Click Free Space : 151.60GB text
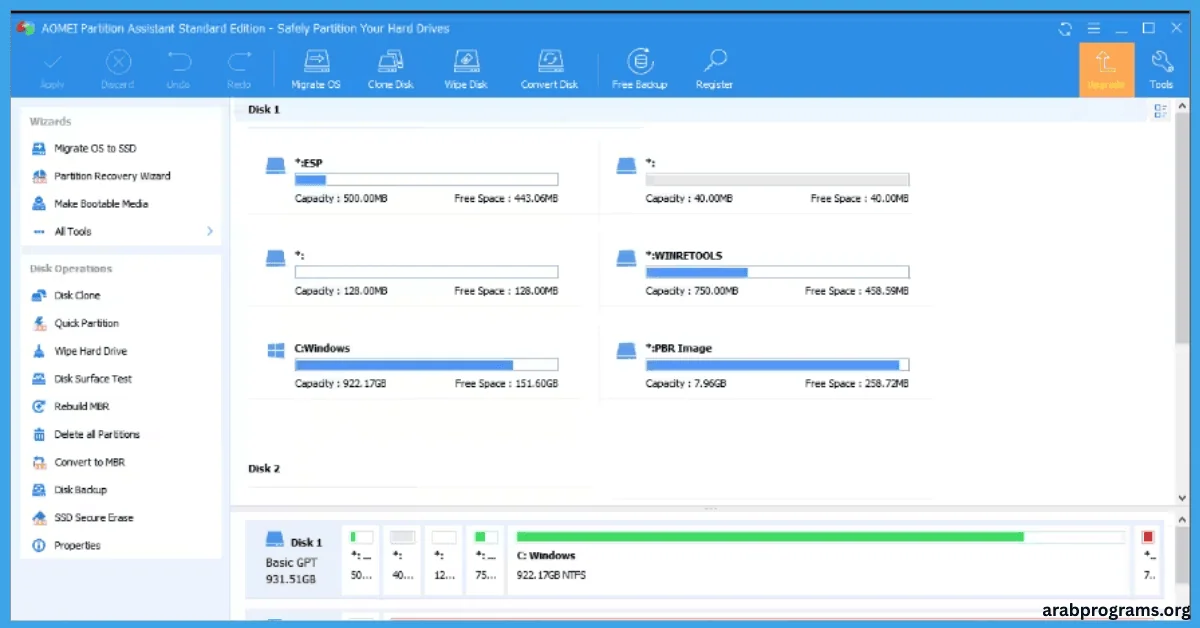 pyautogui.click(x=506, y=384)
